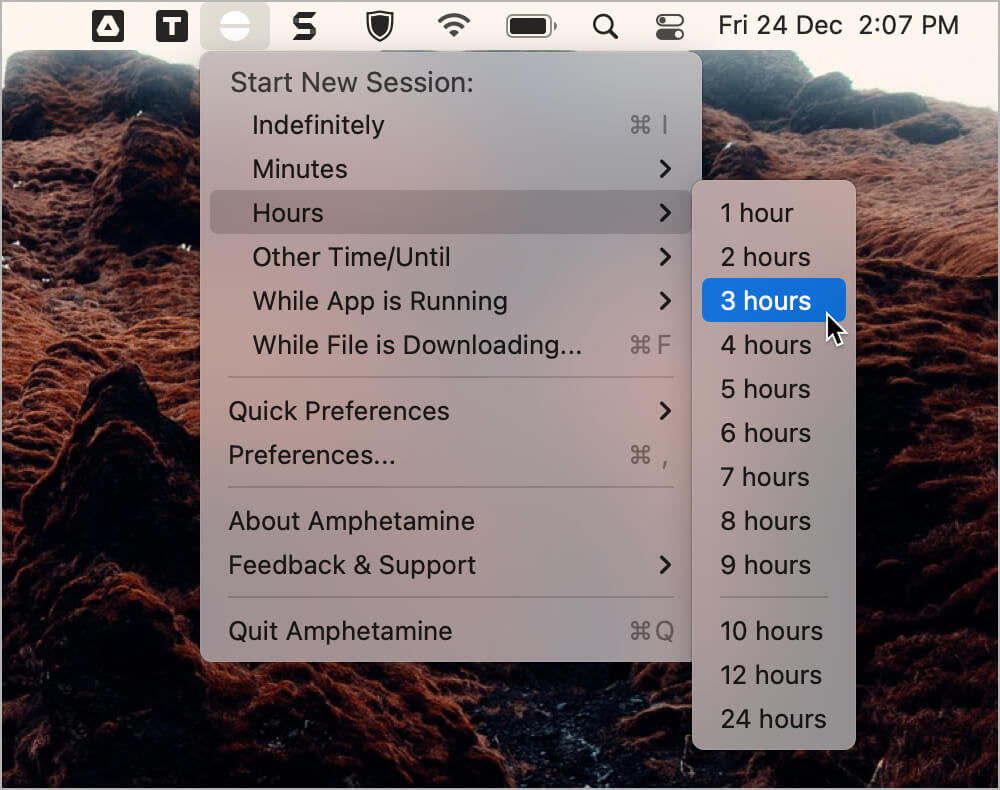This screenshot has width=1000, height=790.
Task: Start a 1 hour session
Action: 774,213
